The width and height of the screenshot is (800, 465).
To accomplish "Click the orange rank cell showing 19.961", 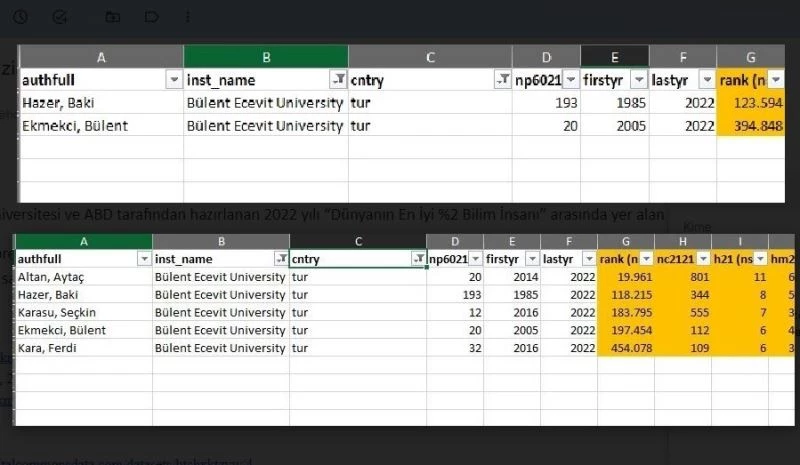I will [x=634, y=277].
